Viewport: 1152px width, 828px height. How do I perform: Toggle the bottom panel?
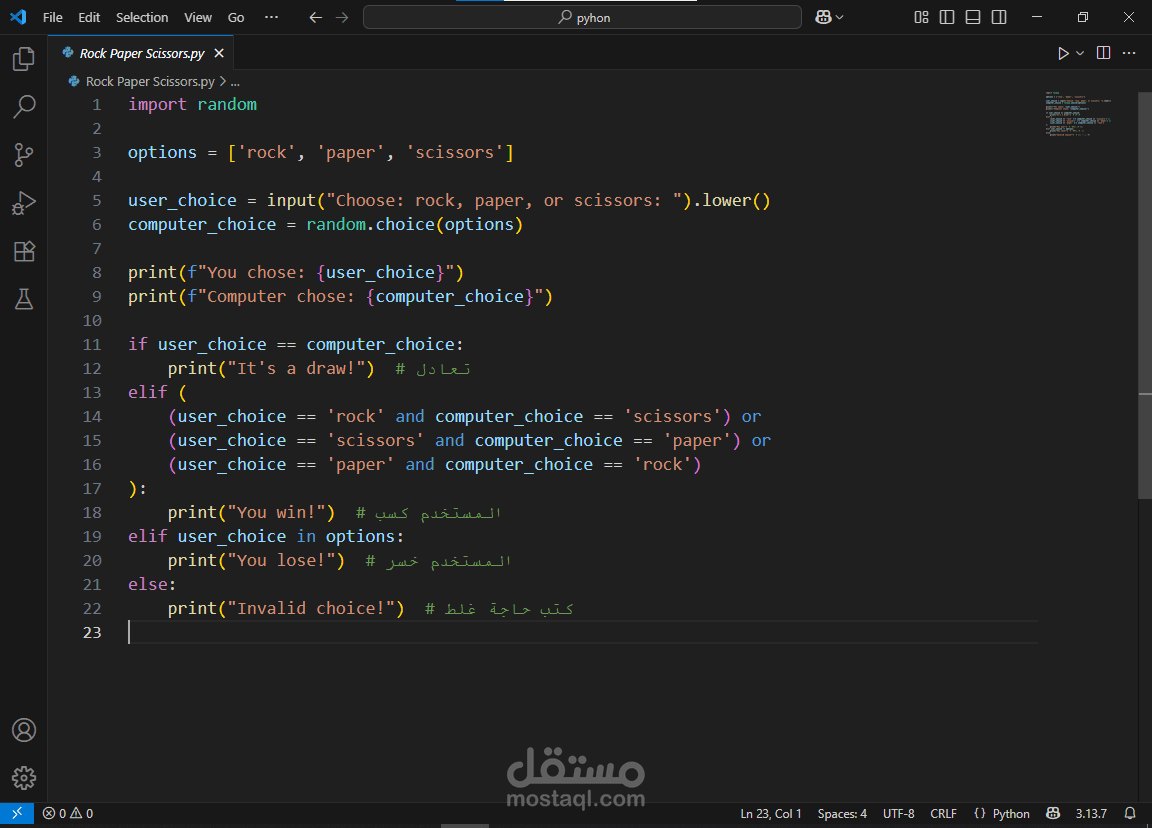pyautogui.click(x=973, y=17)
